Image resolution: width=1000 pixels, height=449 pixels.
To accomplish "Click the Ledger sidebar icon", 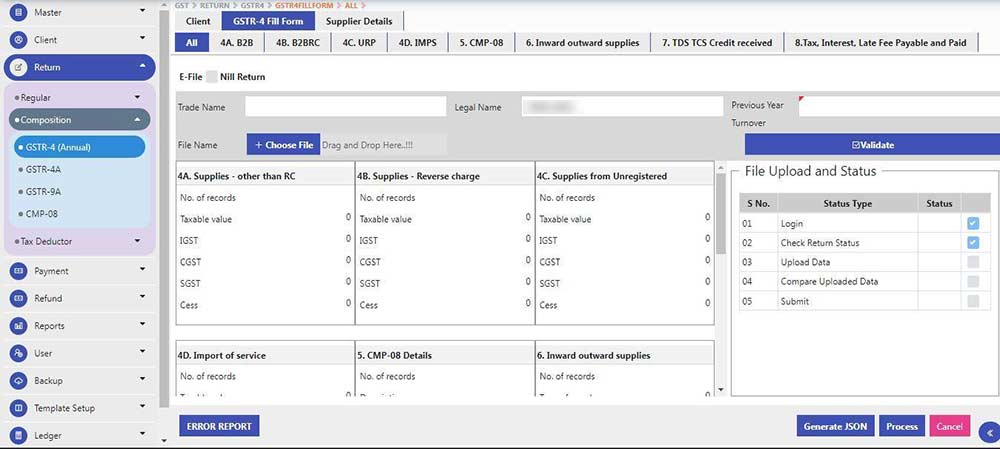I will (x=18, y=436).
